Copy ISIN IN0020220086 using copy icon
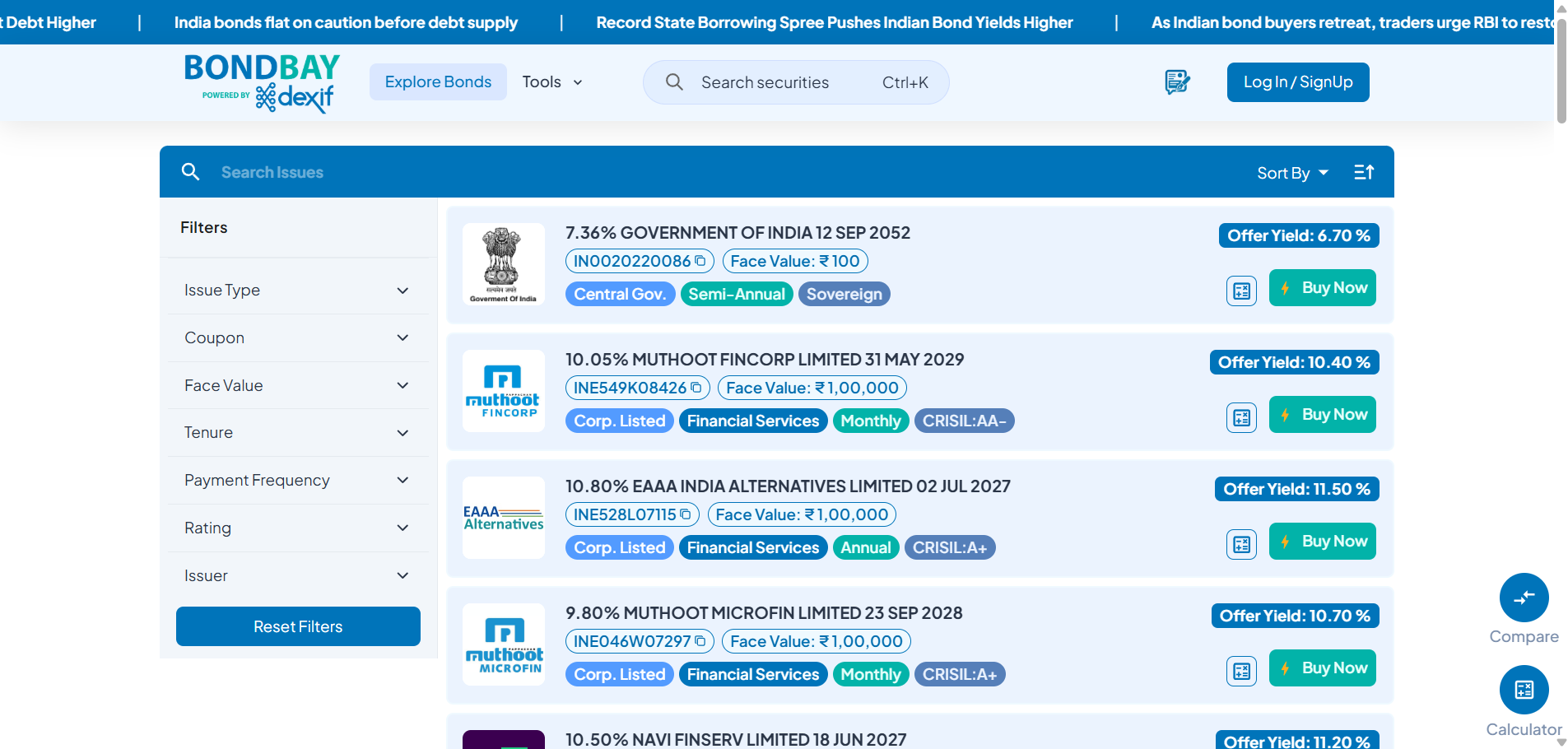 (x=700, y=261)
